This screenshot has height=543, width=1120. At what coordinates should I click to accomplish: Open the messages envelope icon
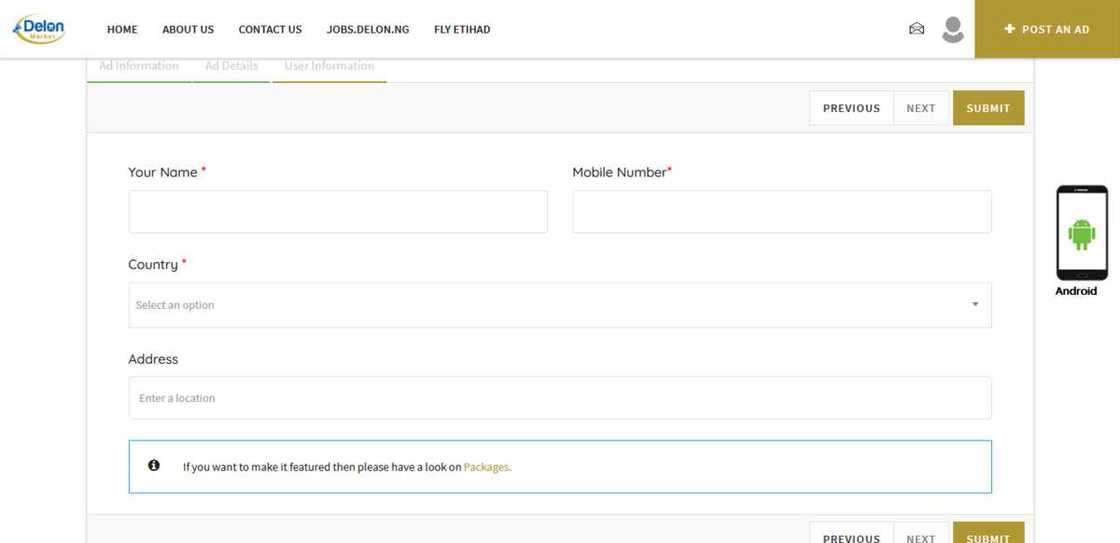916,29
